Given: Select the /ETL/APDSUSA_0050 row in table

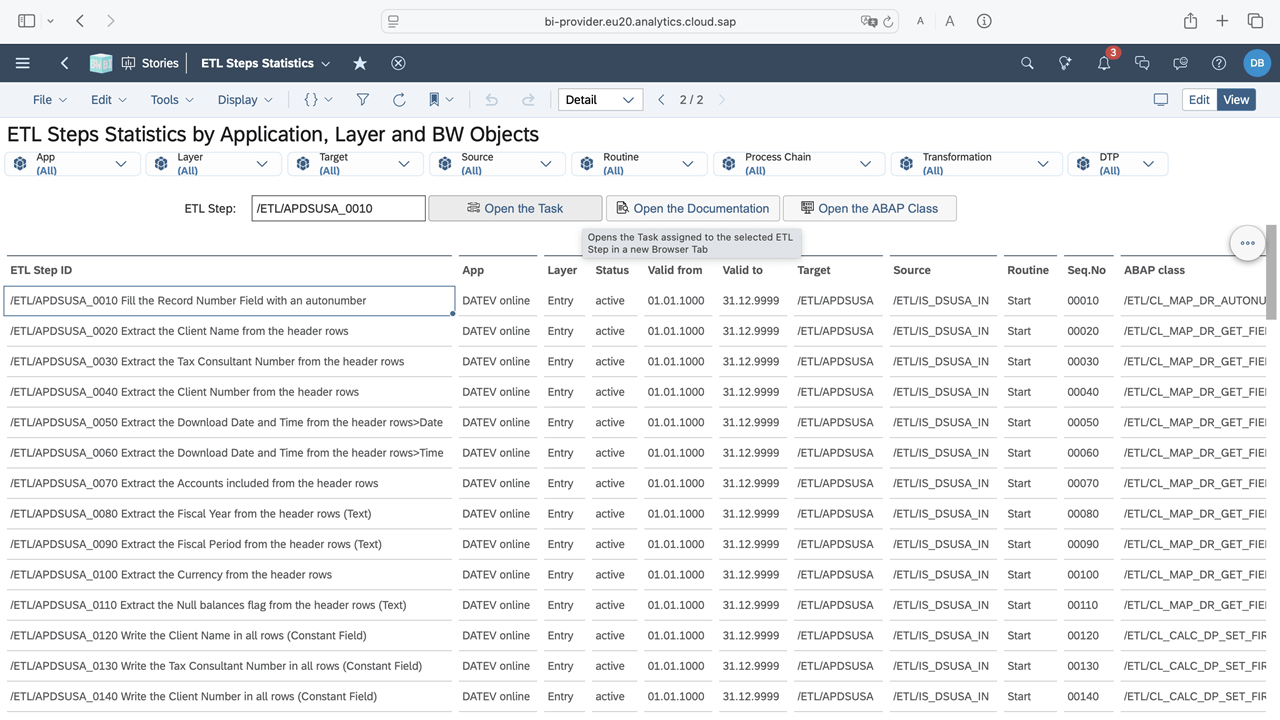Looking at the screenshot, I should pyautogui.click(x=226, y=422).
